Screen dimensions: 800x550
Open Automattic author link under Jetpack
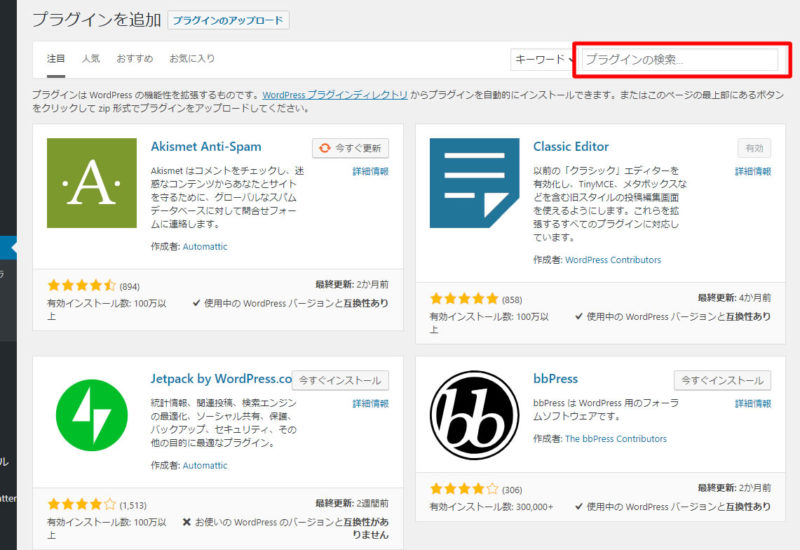(205, 465)
